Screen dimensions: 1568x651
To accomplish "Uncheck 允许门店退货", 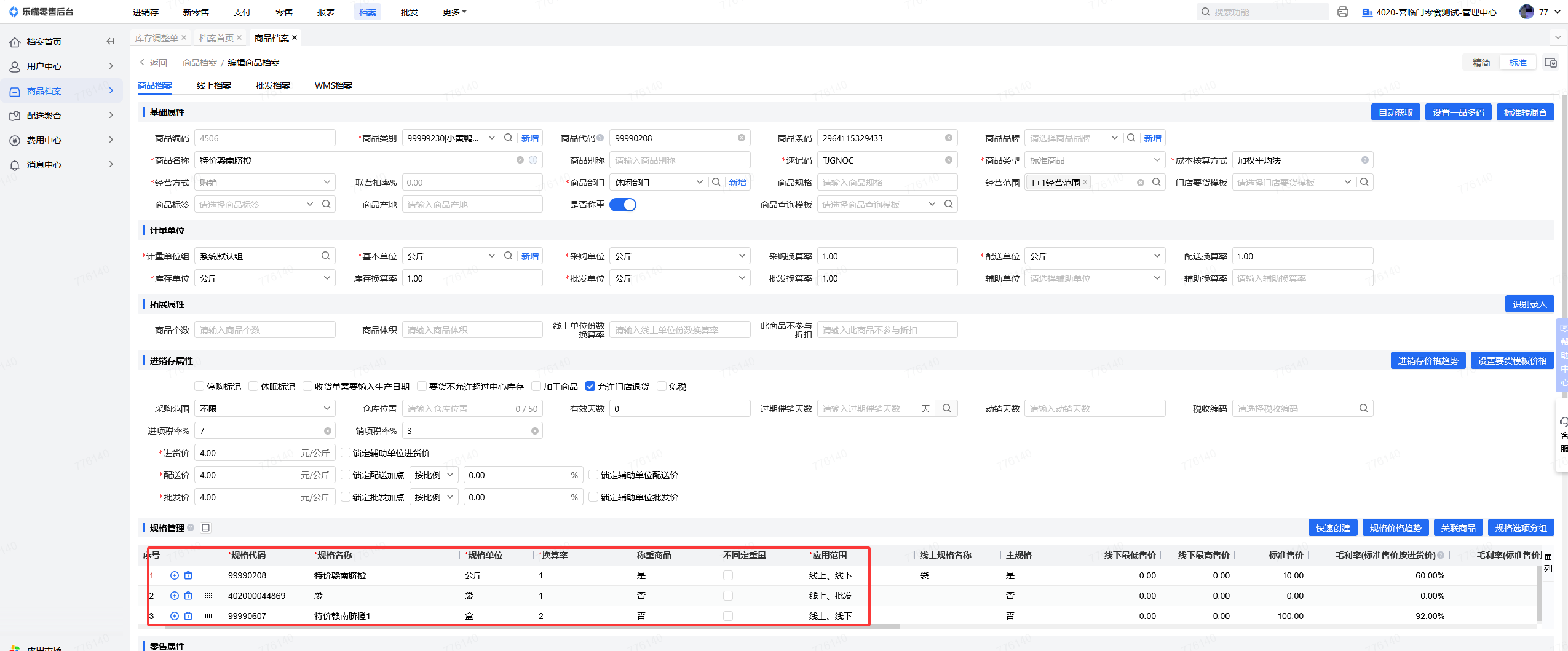I will [x=590, y=387].
